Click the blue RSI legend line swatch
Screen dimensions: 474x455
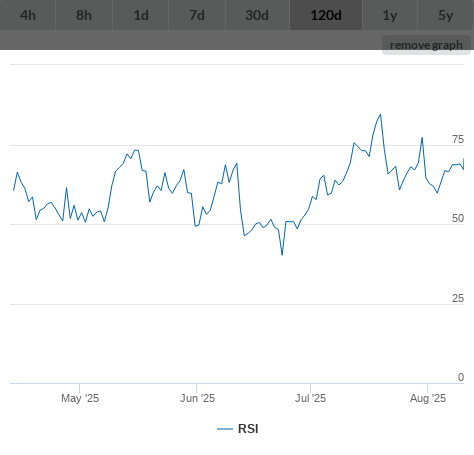pos(225,429)
